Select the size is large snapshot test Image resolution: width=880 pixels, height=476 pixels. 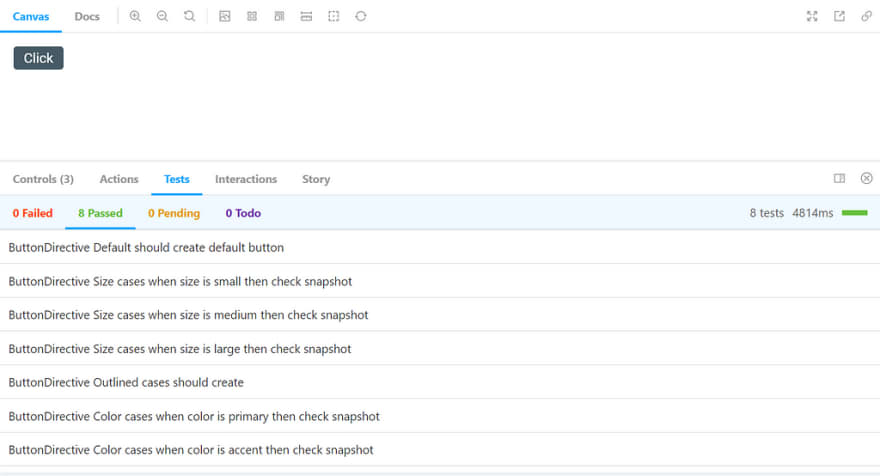[x=440, y=349]
